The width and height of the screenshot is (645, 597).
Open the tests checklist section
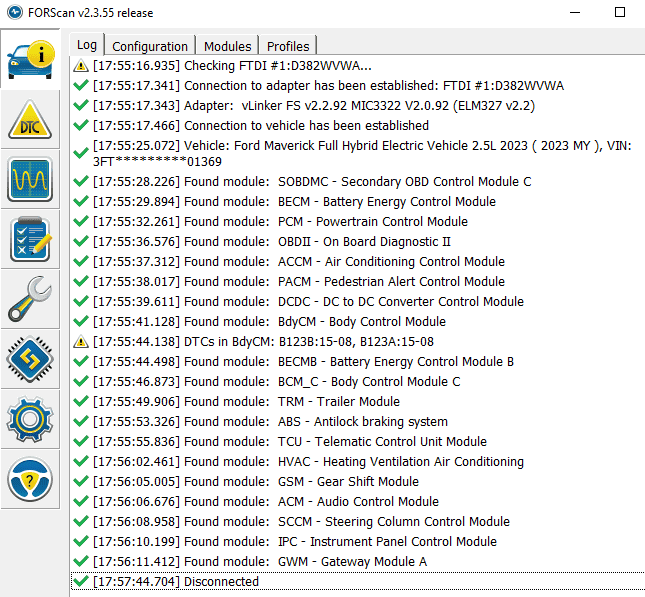30,239
